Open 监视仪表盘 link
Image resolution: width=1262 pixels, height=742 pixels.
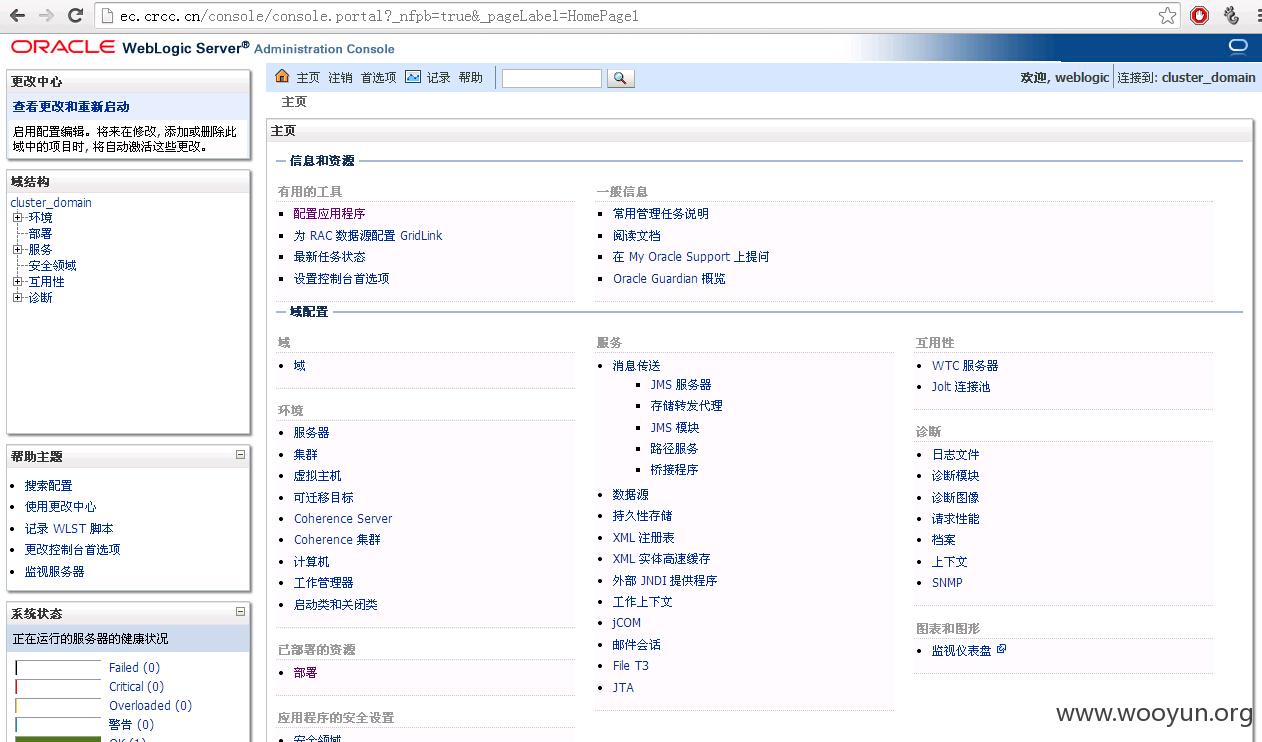pyautogui.click(x=962, y=650)
